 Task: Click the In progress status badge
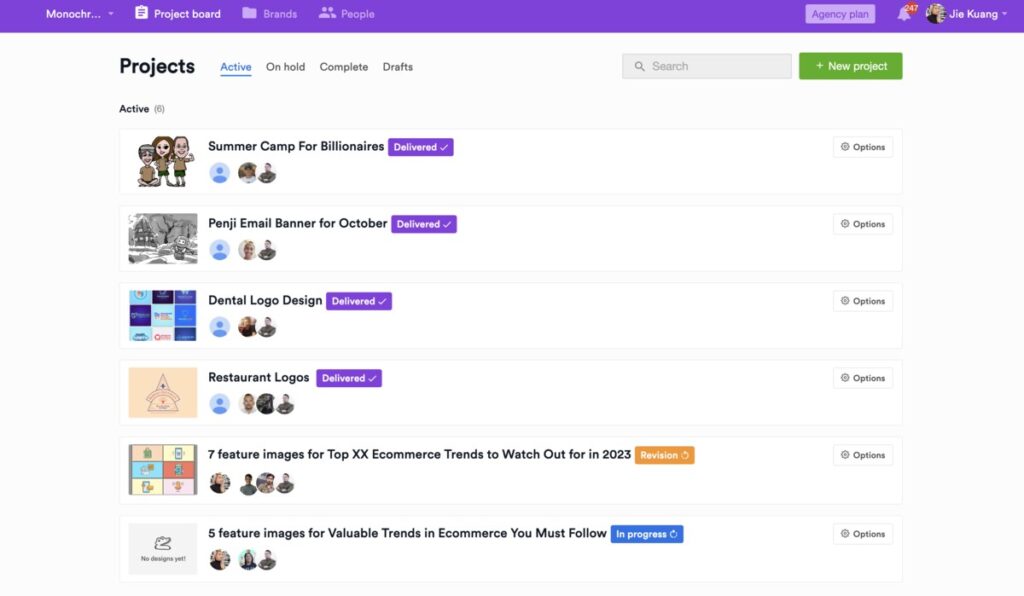647,534
